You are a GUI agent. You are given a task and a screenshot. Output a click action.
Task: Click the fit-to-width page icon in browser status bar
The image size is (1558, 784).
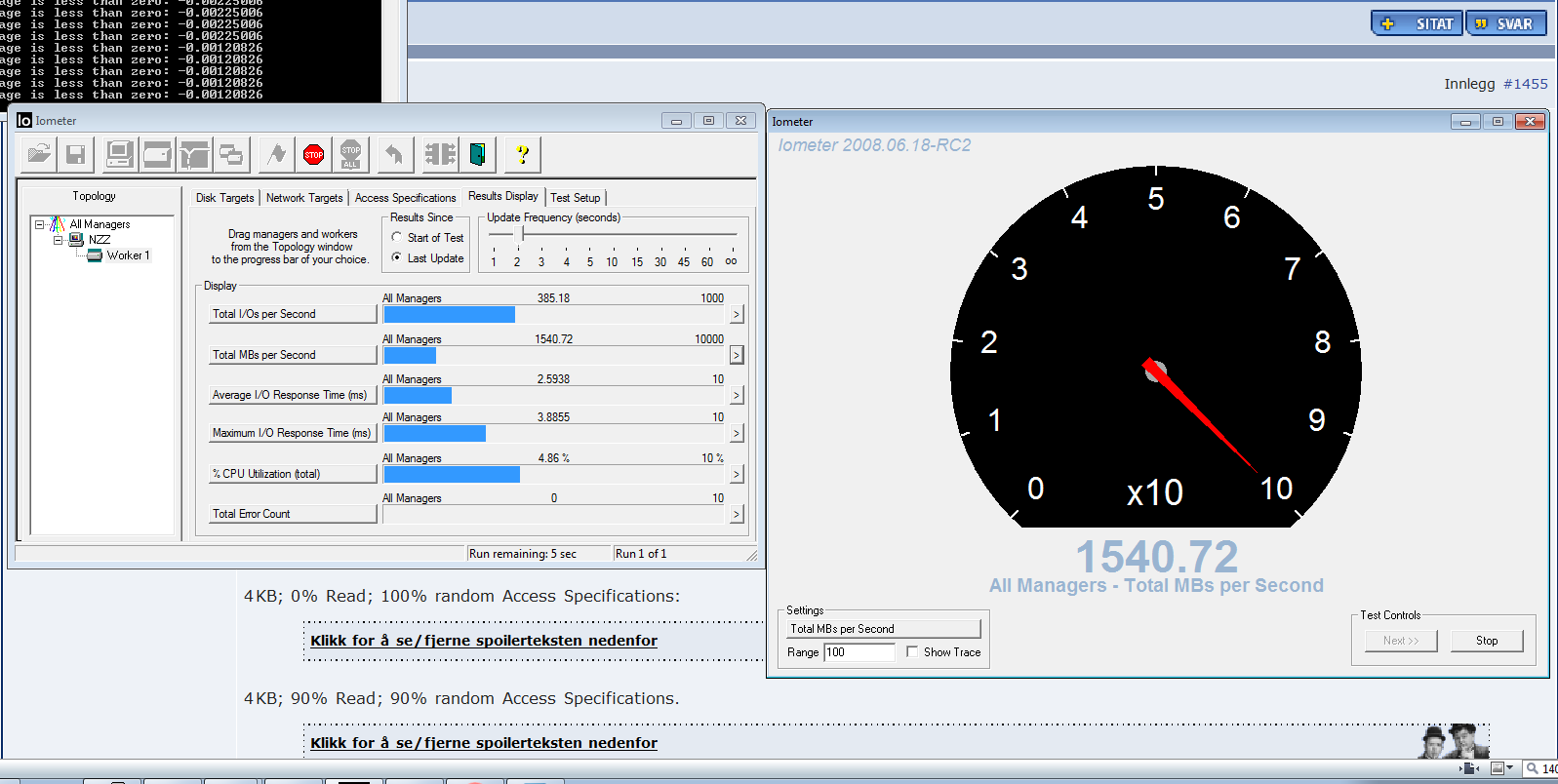coord(1470,769)
